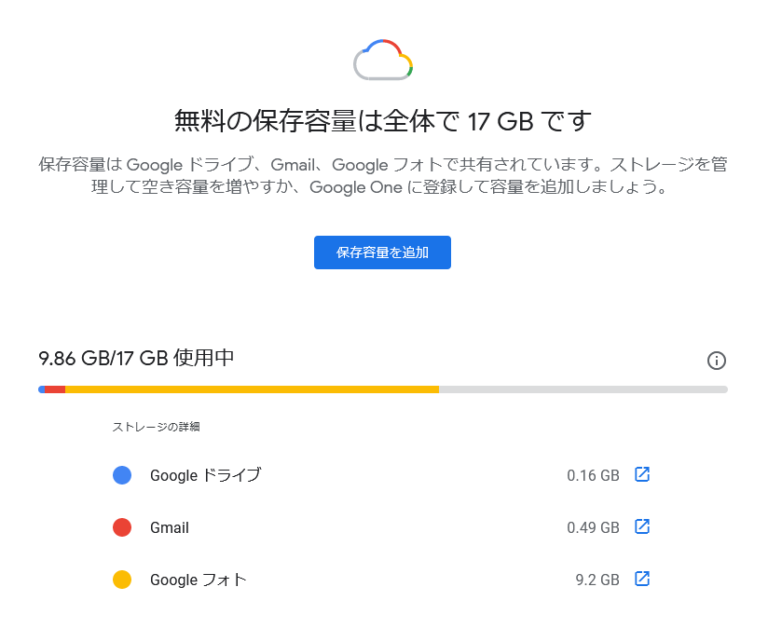The height and width of the screenshot is (628, 768).
Task: Click the red Gmail dot
Action: tap(122, 527)
